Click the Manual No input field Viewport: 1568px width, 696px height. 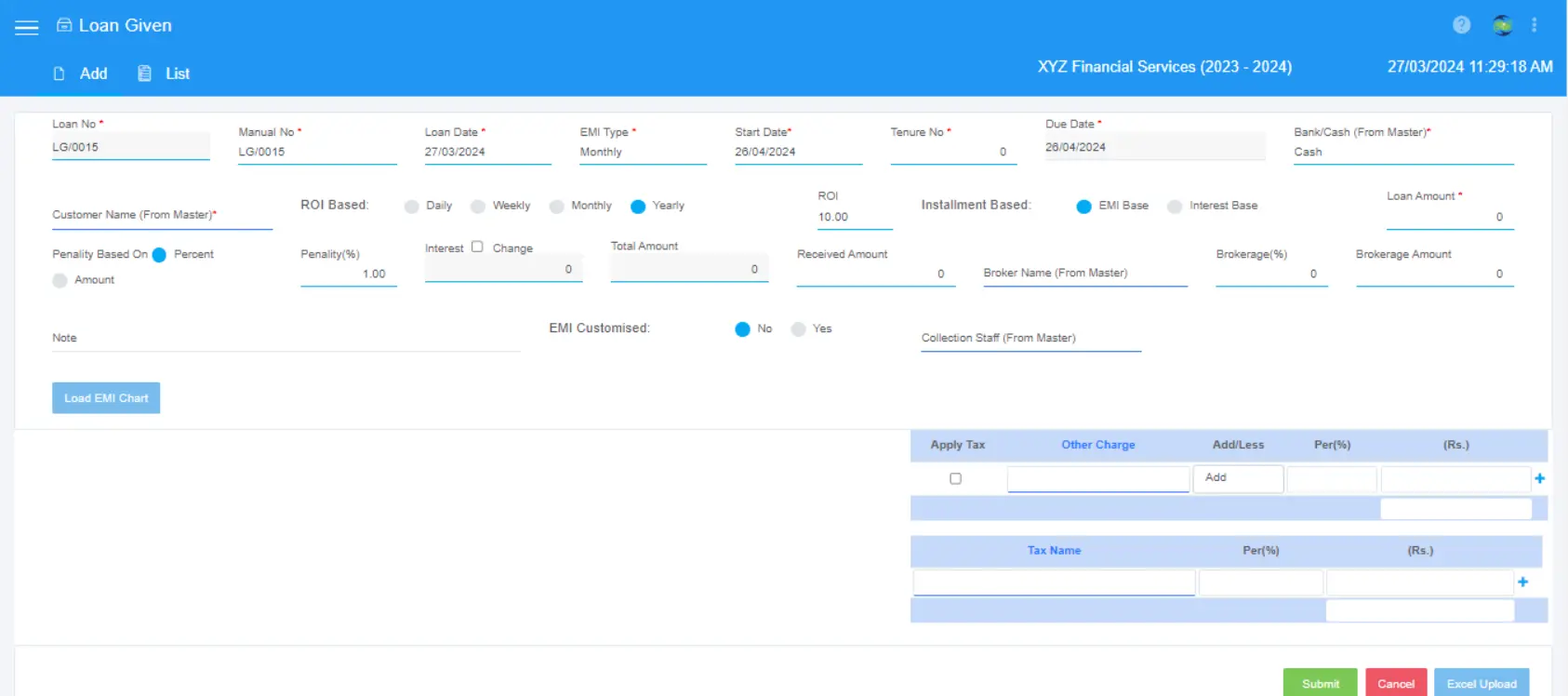(317, 153)
